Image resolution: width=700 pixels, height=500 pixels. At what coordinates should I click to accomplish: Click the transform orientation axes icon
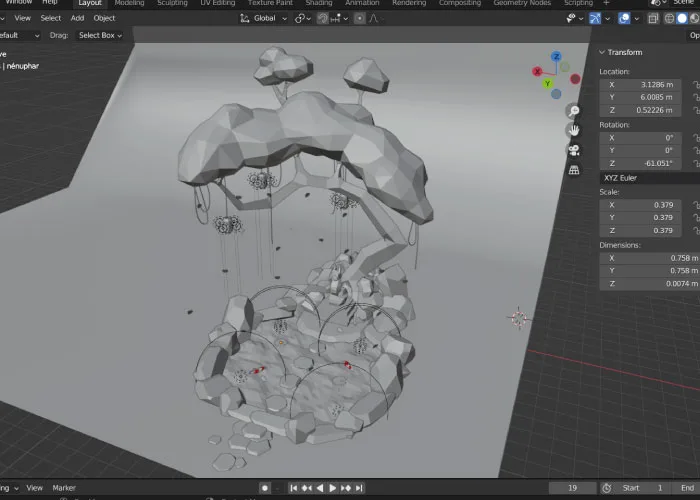[245, 18]
